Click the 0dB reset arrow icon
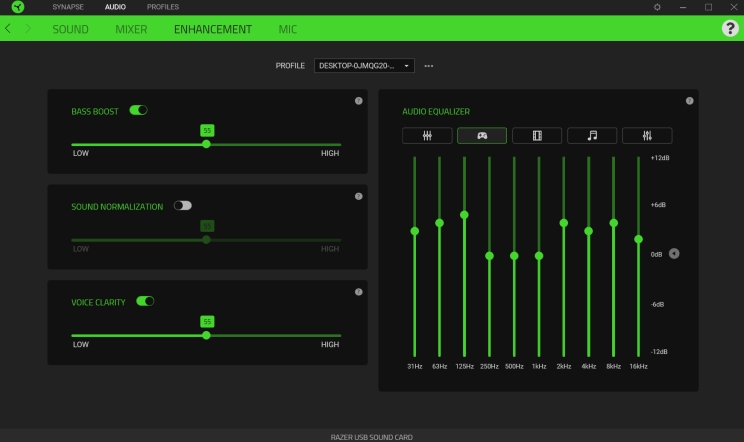The width and height of the screenshot is (744, 442). pyautogui.click(x=674, y=254)
